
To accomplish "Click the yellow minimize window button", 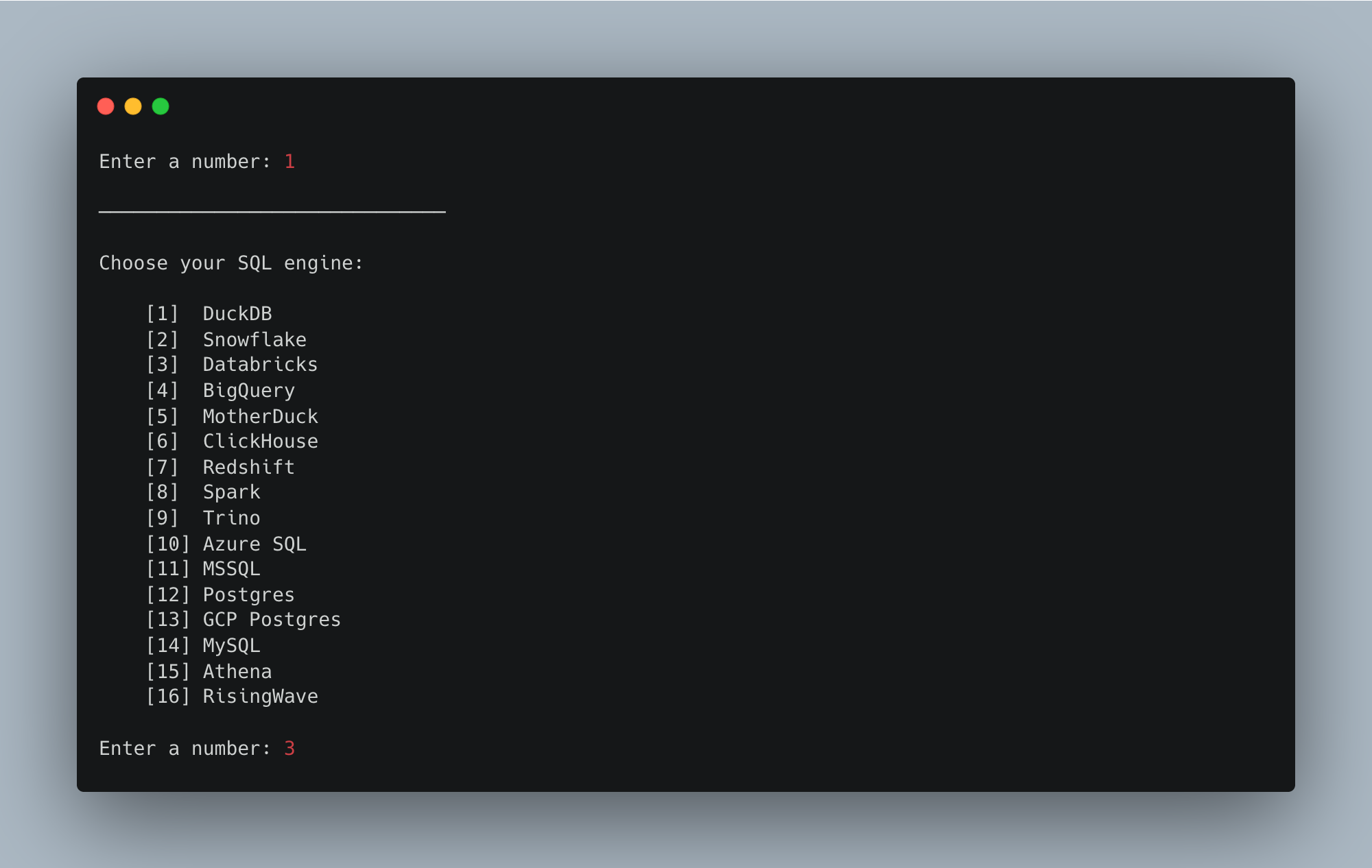I will coord(133,106).
